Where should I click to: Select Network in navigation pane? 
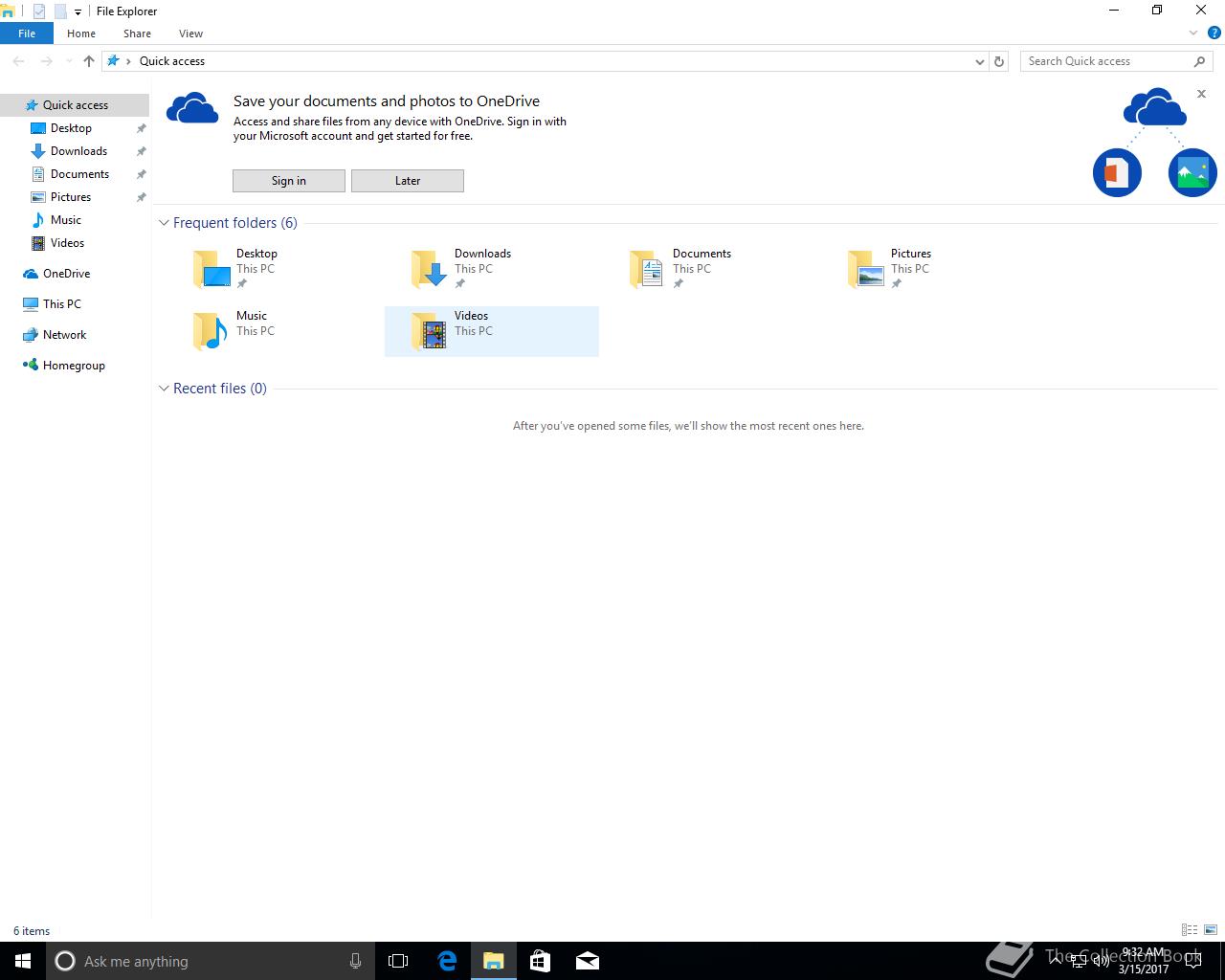pyautogui.click(x=64, y=335)
